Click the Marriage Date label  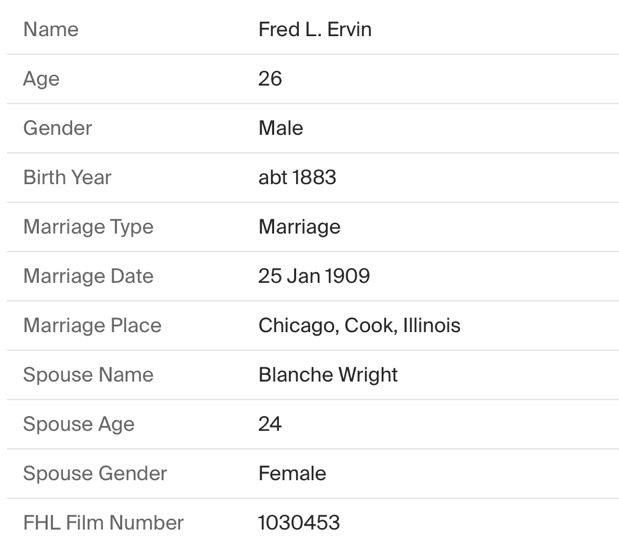(x=88, y=276)
